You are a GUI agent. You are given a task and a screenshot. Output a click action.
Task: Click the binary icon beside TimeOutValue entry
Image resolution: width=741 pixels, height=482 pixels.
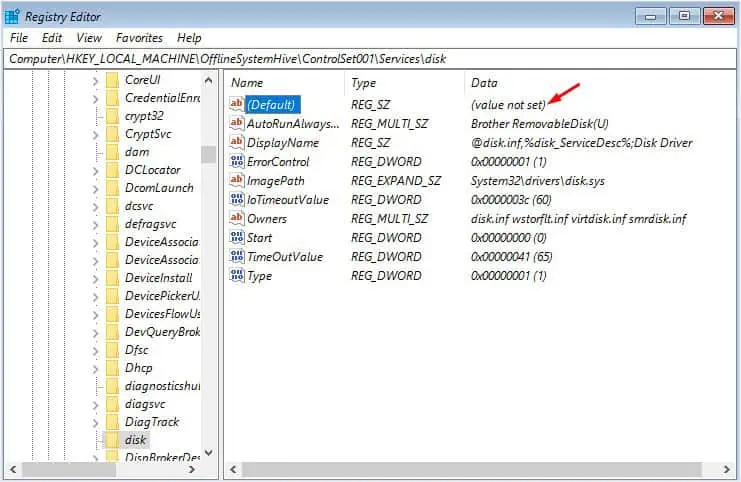tap(236, 257)
